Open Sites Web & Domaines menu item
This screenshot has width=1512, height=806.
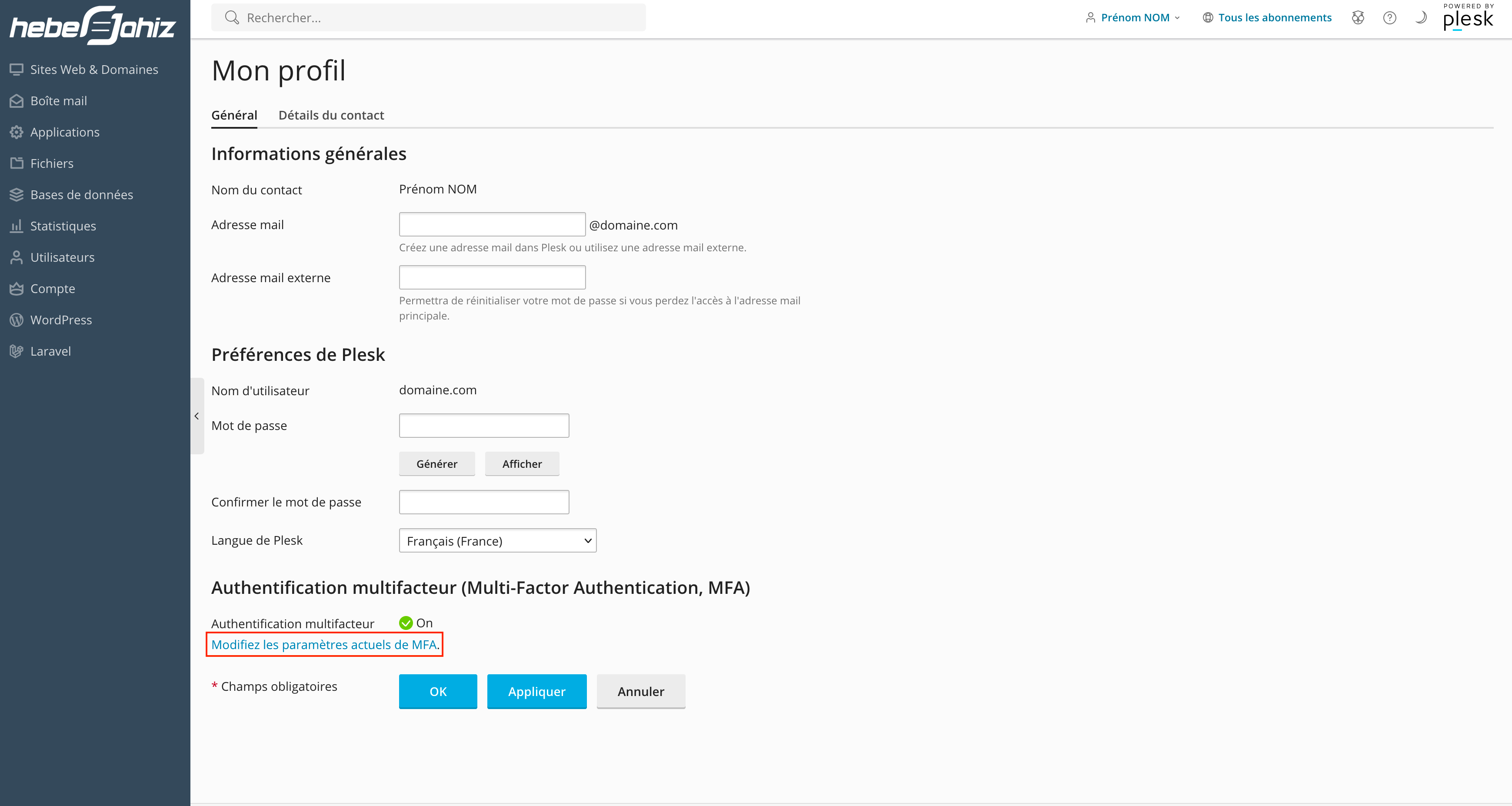click(x=95, y=69)
